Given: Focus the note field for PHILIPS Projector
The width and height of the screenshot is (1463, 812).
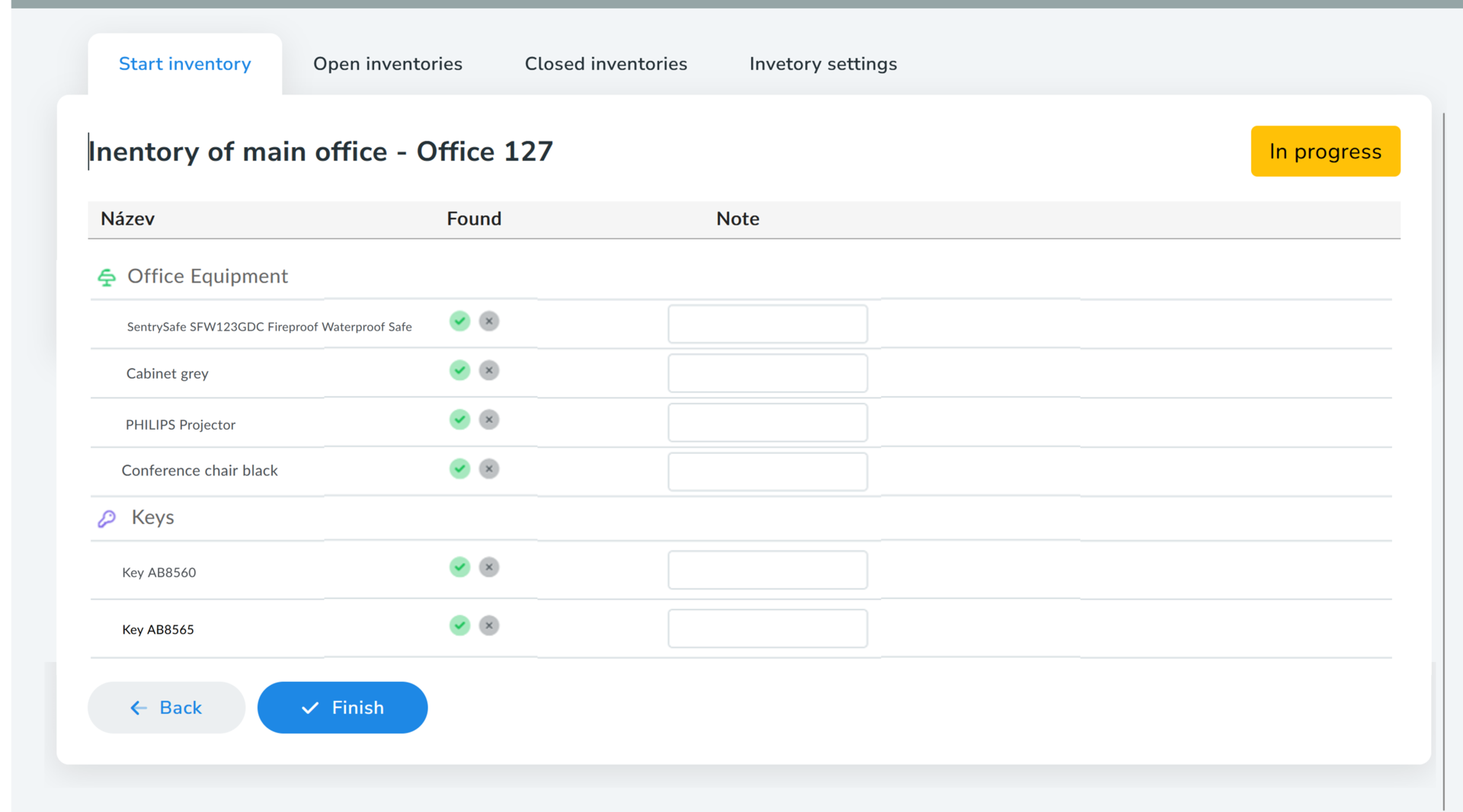Looking at the screenshot, I should click(x=767, y=423).
